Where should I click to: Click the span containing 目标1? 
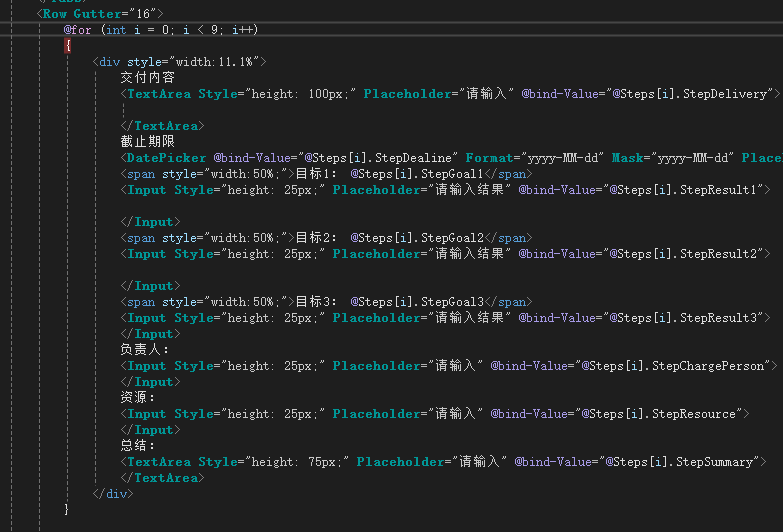327,174
